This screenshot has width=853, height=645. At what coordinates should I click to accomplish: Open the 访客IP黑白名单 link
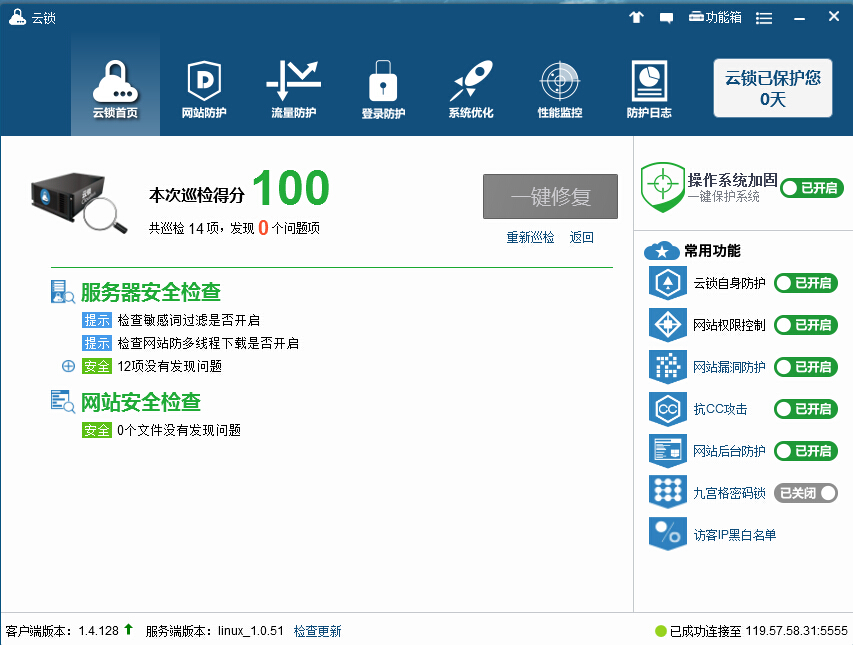(734, 535)
